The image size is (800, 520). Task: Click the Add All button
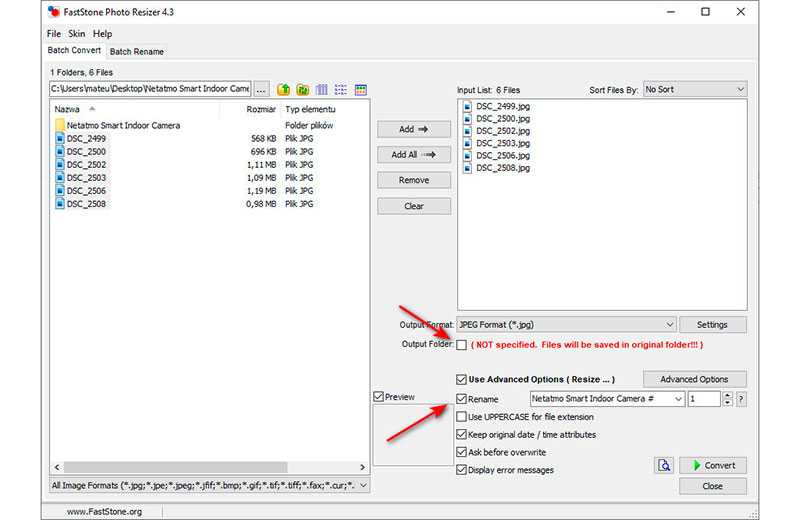pyautogui.click(x=414, y=155)
